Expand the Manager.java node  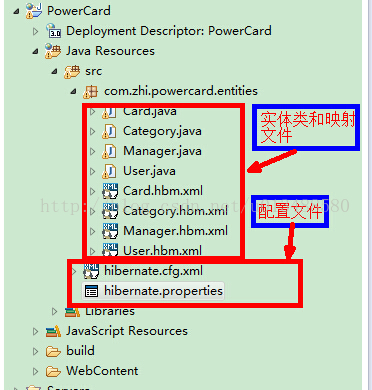pyautogui.click(x=93, y=151)
